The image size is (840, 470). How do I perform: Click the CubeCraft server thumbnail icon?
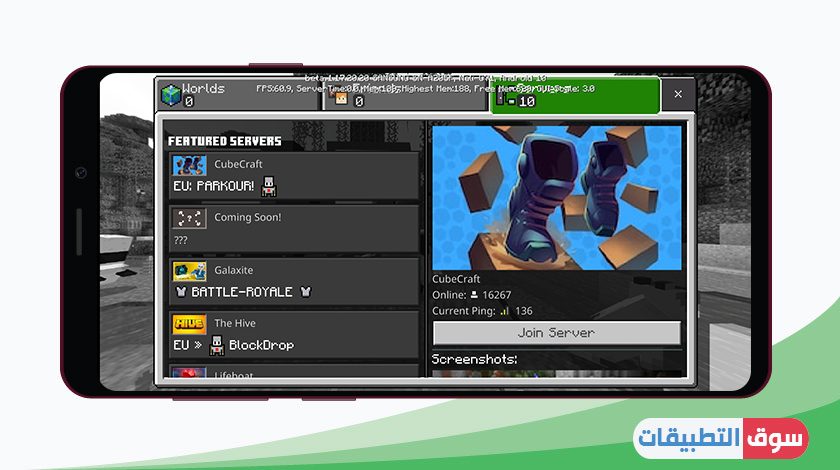point(189,166)
